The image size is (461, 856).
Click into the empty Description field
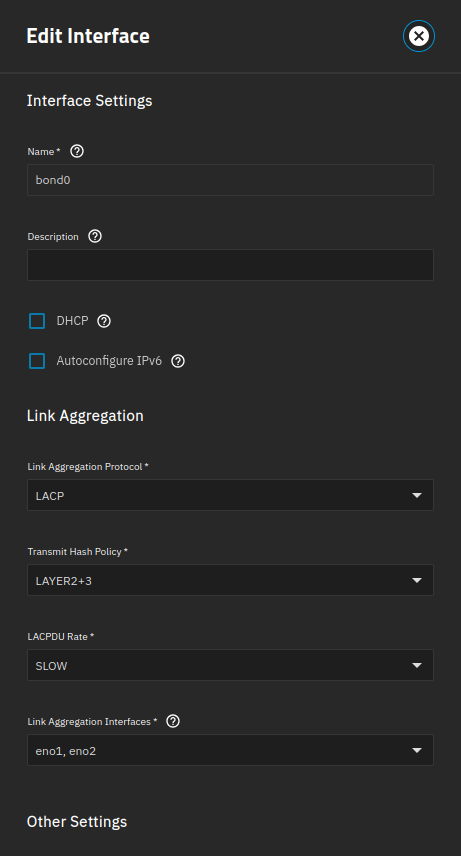pos(230,265)
